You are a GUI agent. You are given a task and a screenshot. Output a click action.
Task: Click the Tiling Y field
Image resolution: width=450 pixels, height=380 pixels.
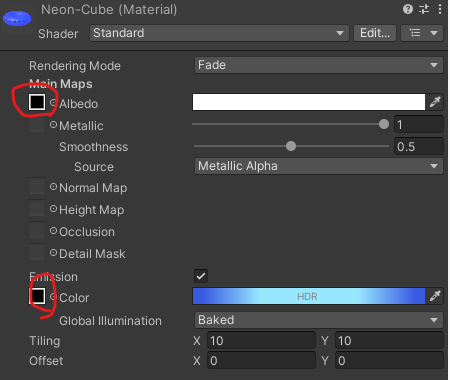coord(389,340)
